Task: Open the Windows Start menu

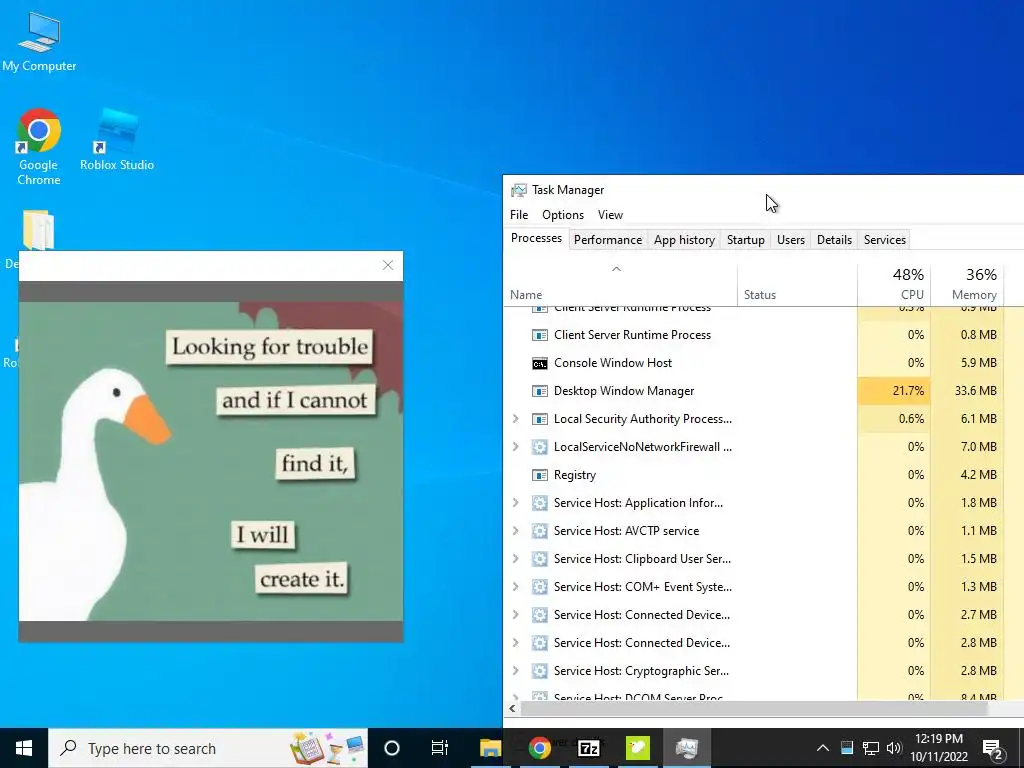Action: click(x=24, y=748)
